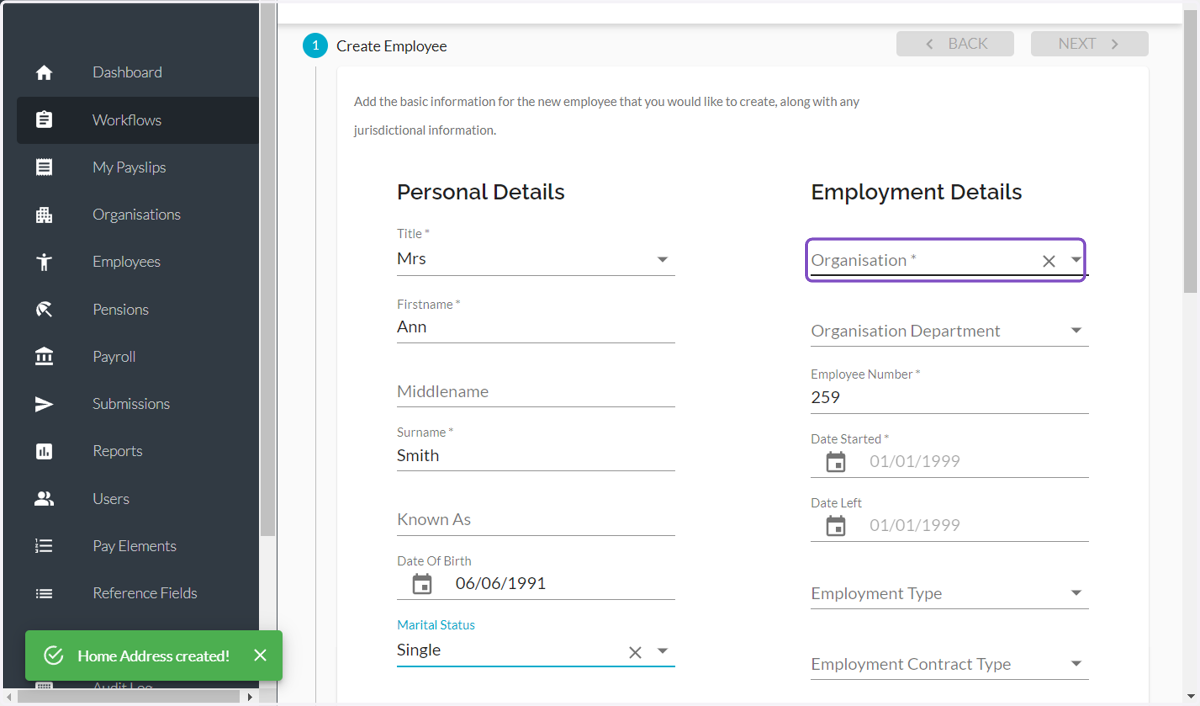Image resolution: width=1200 pixels, height=706 pixels.
Task: Click the Submissions send icon
Action: click(44, 404)
